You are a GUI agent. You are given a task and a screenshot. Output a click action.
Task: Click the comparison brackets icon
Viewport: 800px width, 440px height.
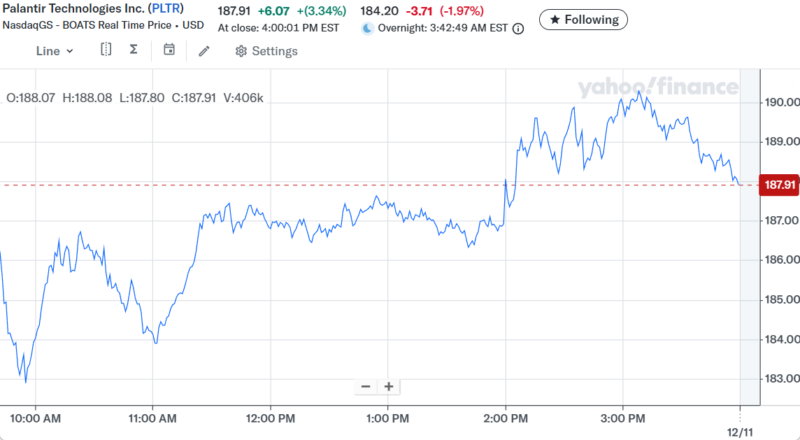coord(106,50)
